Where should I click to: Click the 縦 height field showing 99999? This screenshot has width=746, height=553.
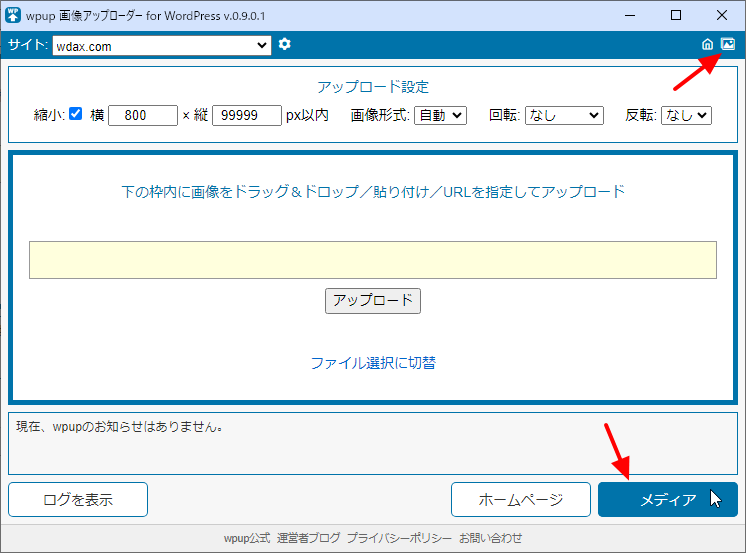click(247, 115)
